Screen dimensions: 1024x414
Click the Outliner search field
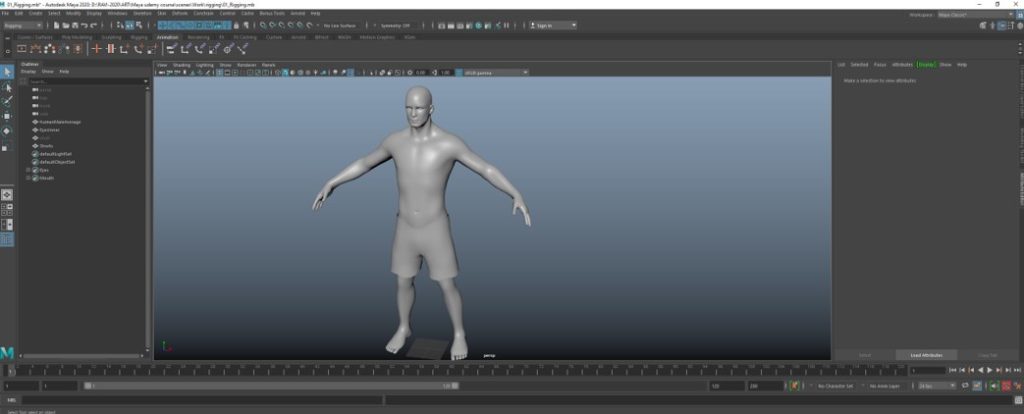tap(85, 80)
